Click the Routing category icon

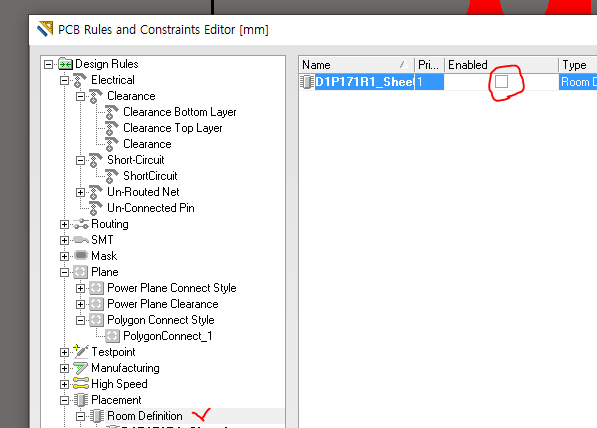click(x=81, y=224)
